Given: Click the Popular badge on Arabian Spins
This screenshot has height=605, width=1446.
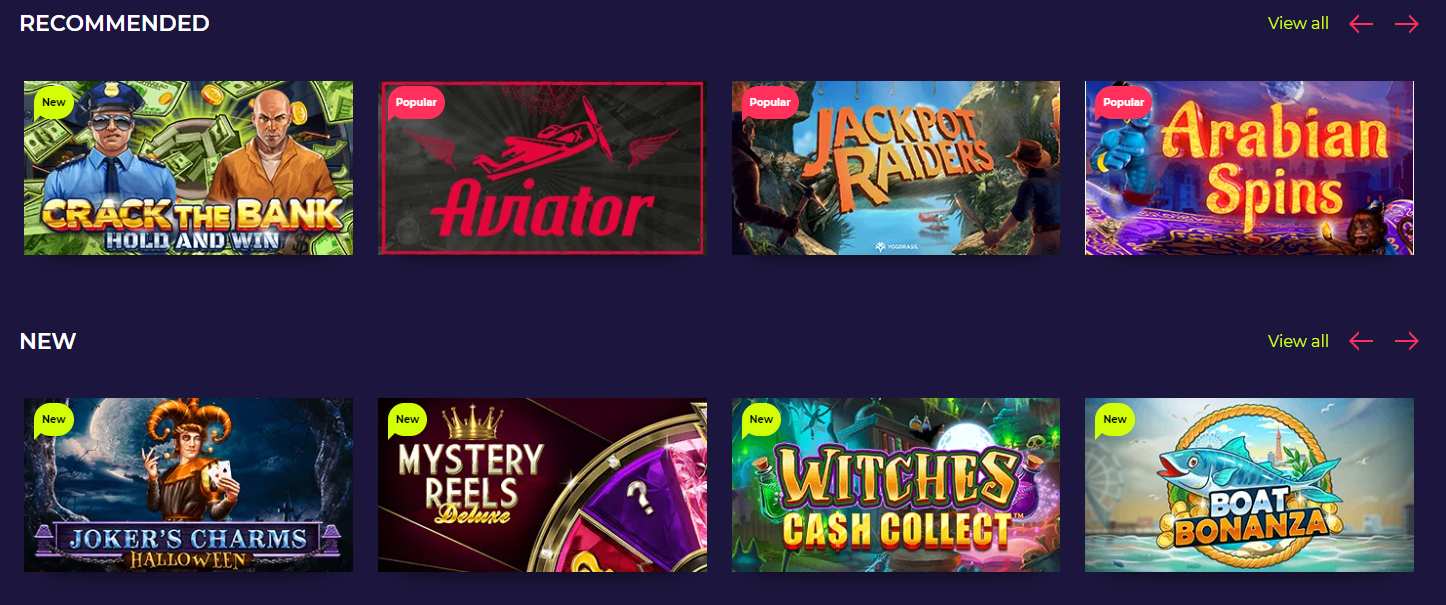Looking at the screenshot, I should [x=1122, y=103].
